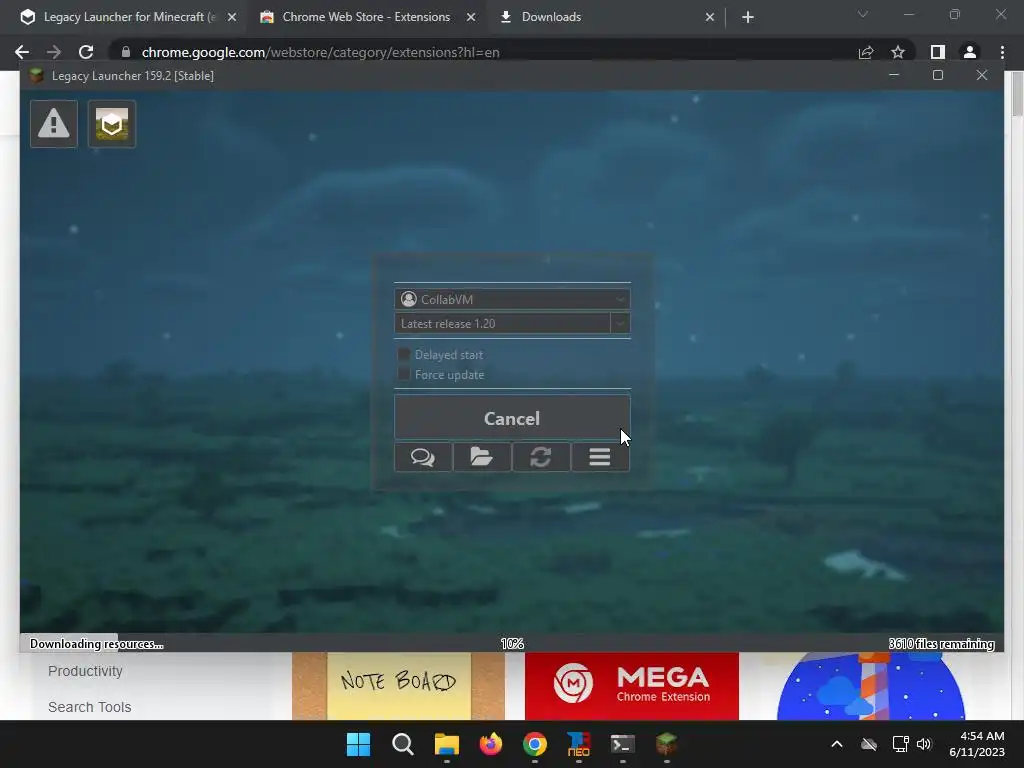Click the warning triangle icon in Legacy Launcher

pyautogui.click(x=54, y=124)
